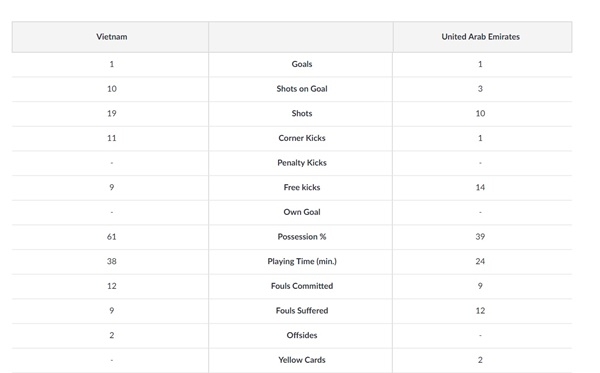Select the Own Goal label
Image resolution: width=600 pixels, height=373 pixels.
pyautogui.click(x=302, y=212)
